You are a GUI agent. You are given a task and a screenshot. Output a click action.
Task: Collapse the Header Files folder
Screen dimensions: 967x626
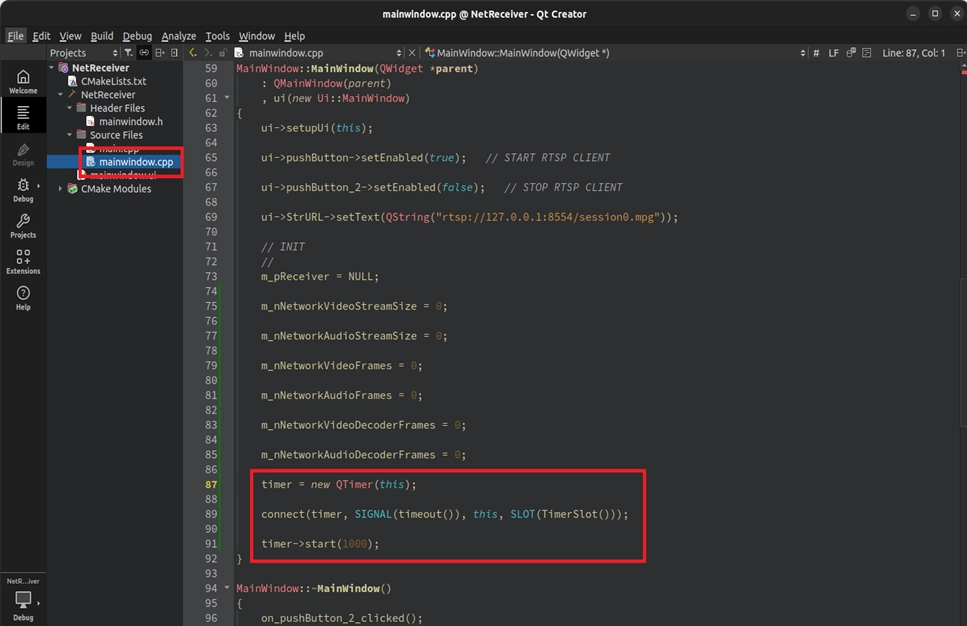coord(70,108)
